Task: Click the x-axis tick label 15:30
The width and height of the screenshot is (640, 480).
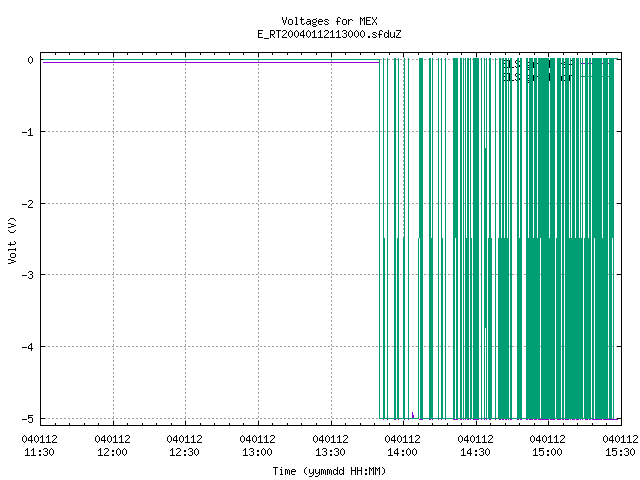Action: click(620, 452)
